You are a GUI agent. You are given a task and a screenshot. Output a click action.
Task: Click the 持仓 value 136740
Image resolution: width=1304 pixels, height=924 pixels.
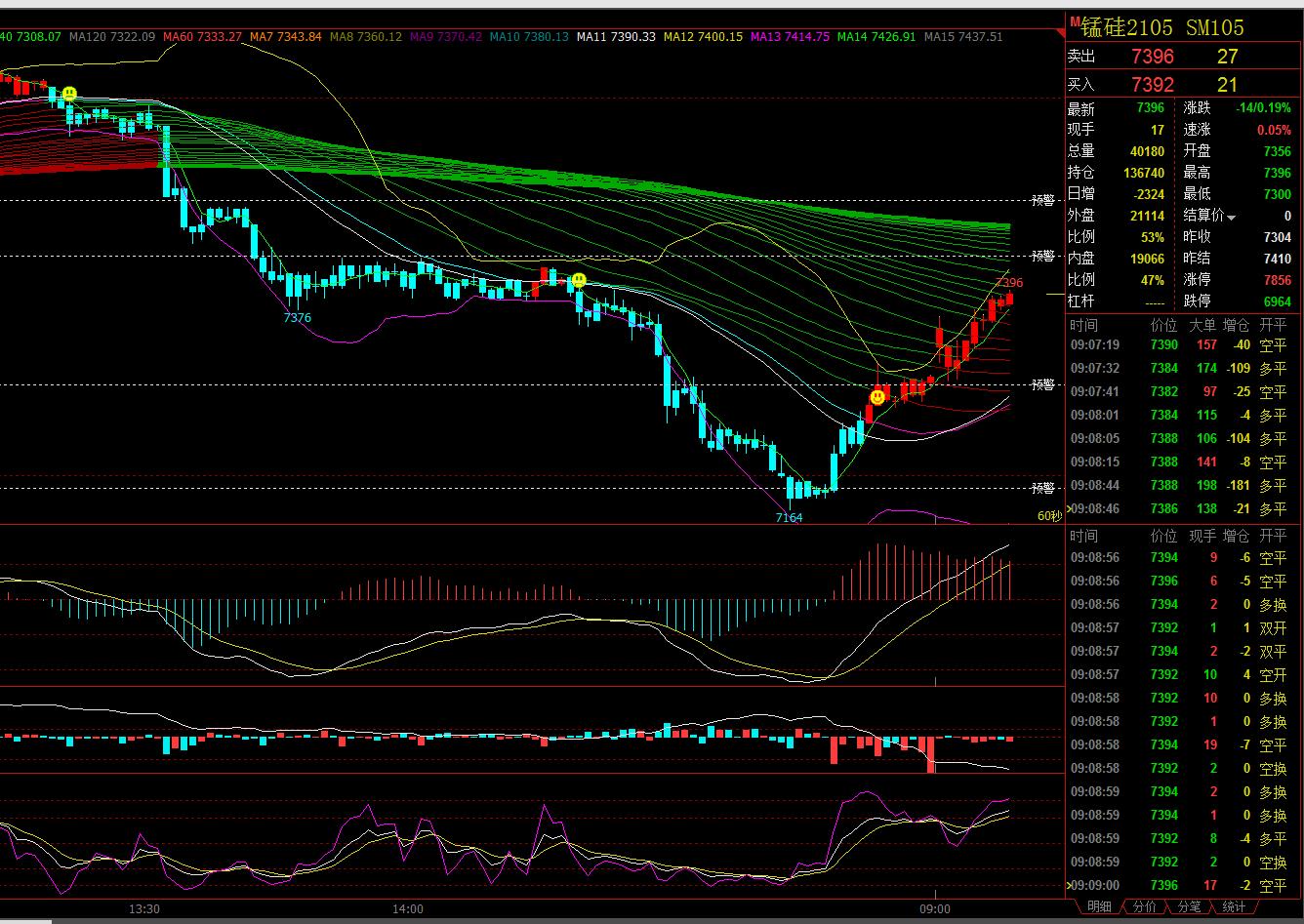(x=1144, y=173)
